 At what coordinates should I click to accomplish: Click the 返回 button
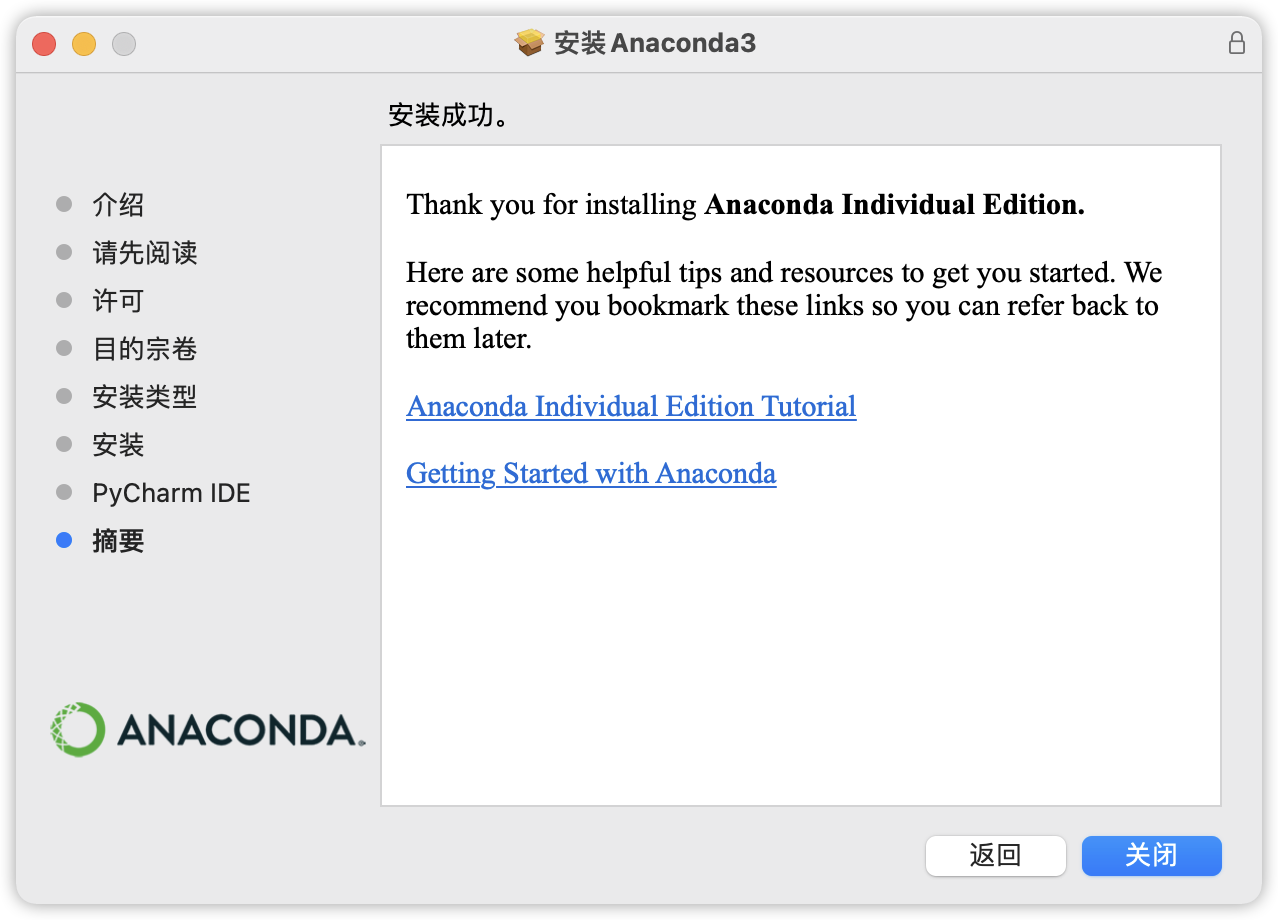pyautogui.click(x=995, y=856)
